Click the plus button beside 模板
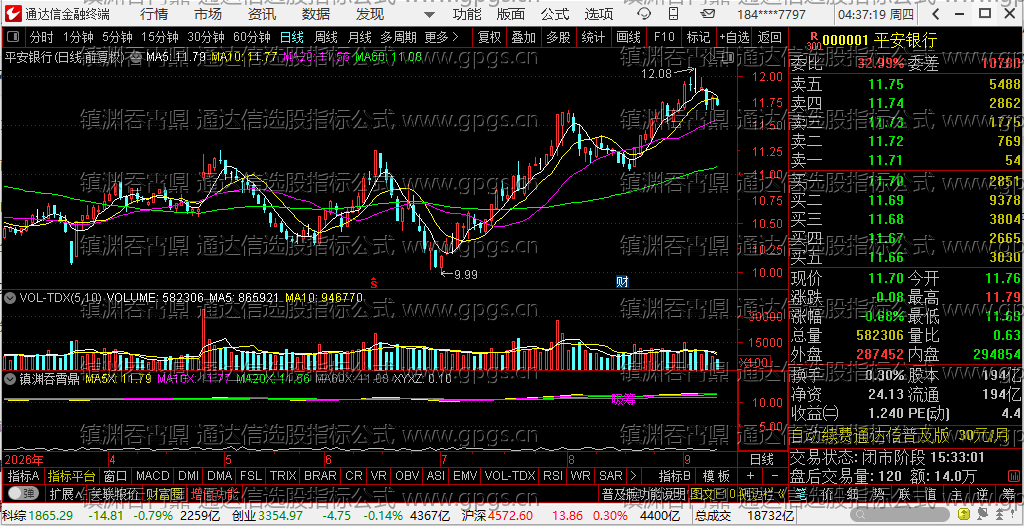Viewport: 1024px width, 526px height. (x=750, y=476)
